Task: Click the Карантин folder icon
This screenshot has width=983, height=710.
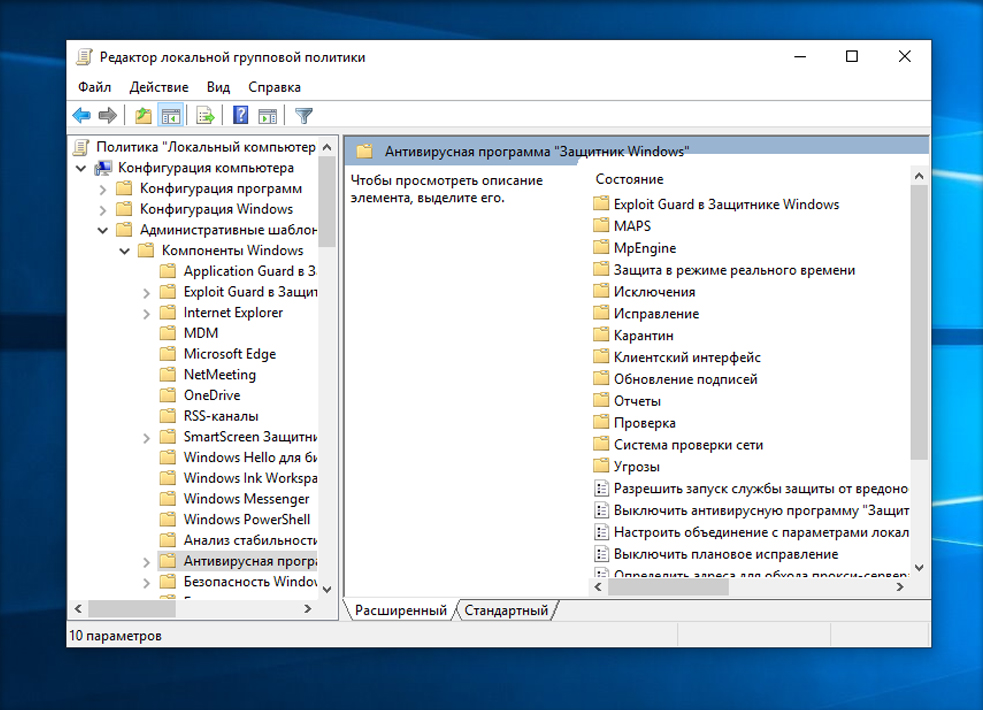Action: click(601, 335)
